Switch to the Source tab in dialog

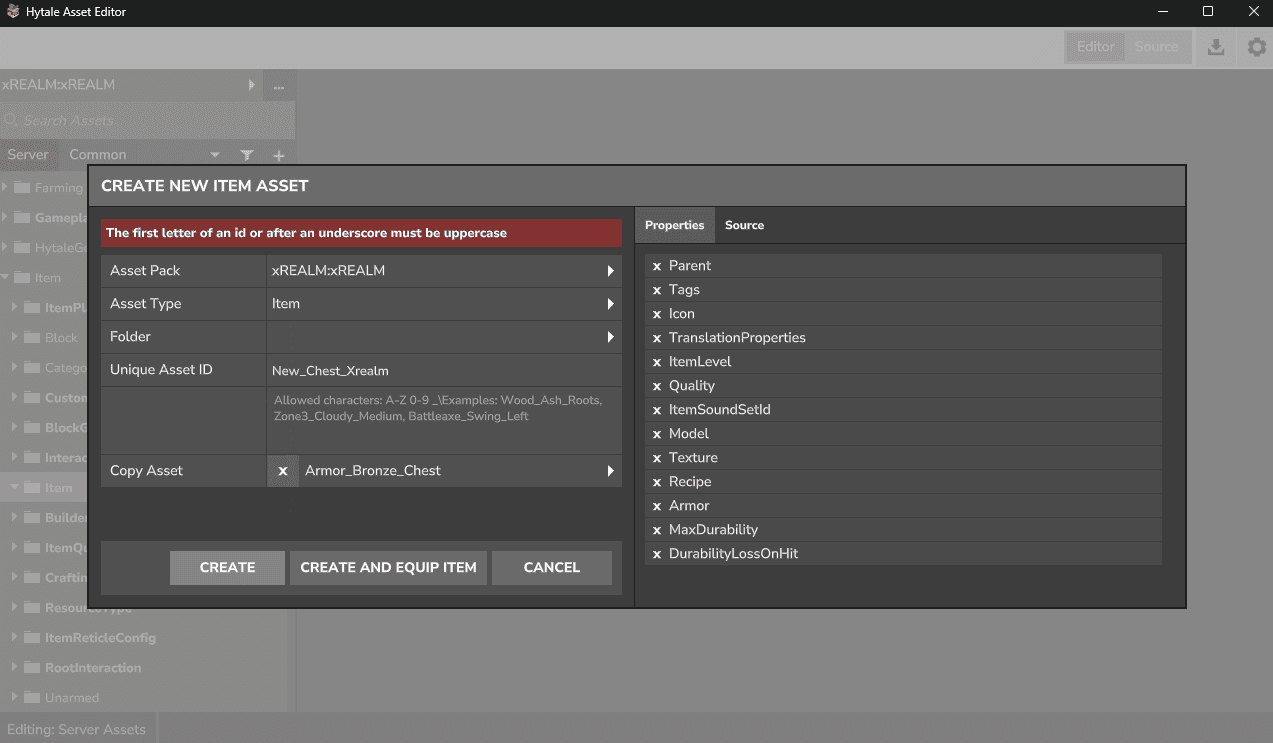pos(744,225)
